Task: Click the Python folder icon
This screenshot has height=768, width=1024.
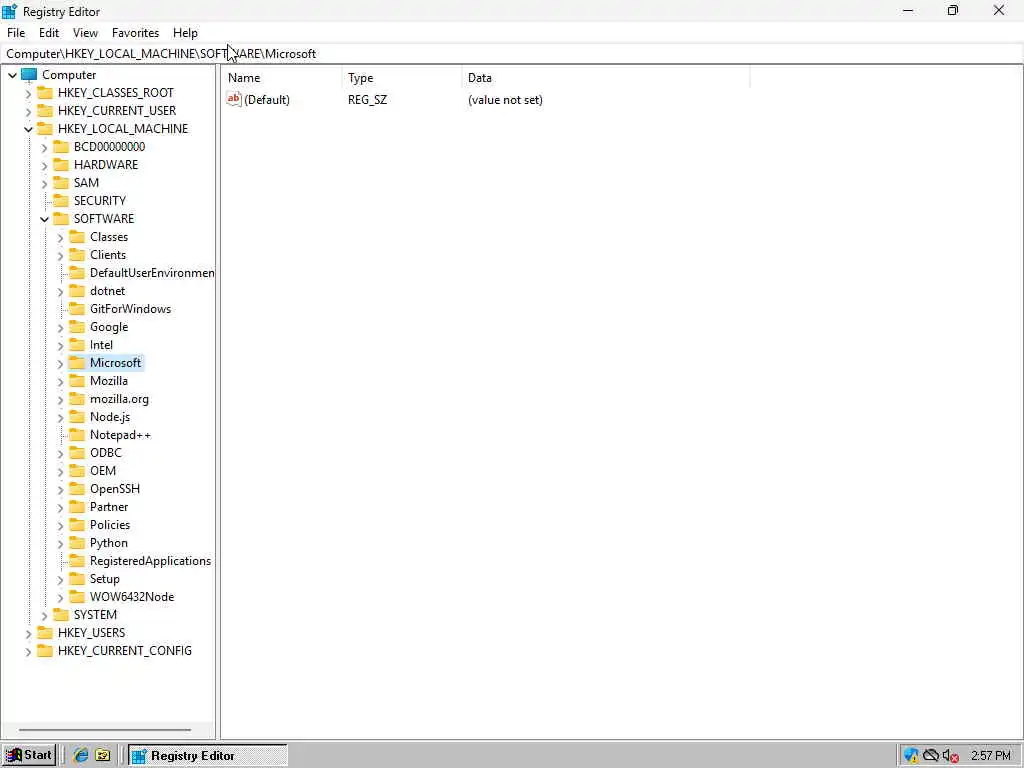Action: click(x=77, y=543)
